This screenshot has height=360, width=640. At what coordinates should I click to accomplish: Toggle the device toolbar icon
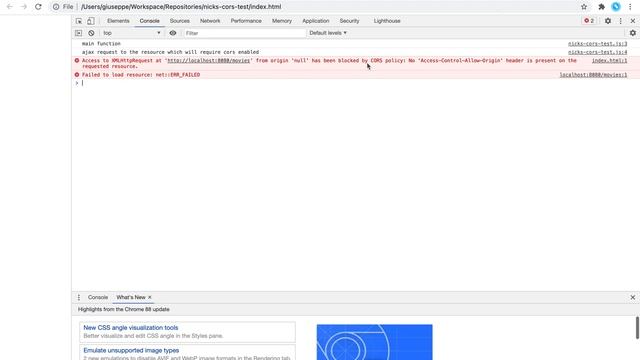tap(91, 21)
